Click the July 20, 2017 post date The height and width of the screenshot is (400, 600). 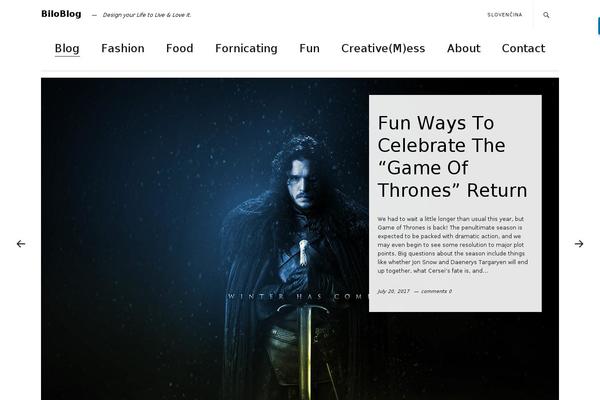(393, 291)
